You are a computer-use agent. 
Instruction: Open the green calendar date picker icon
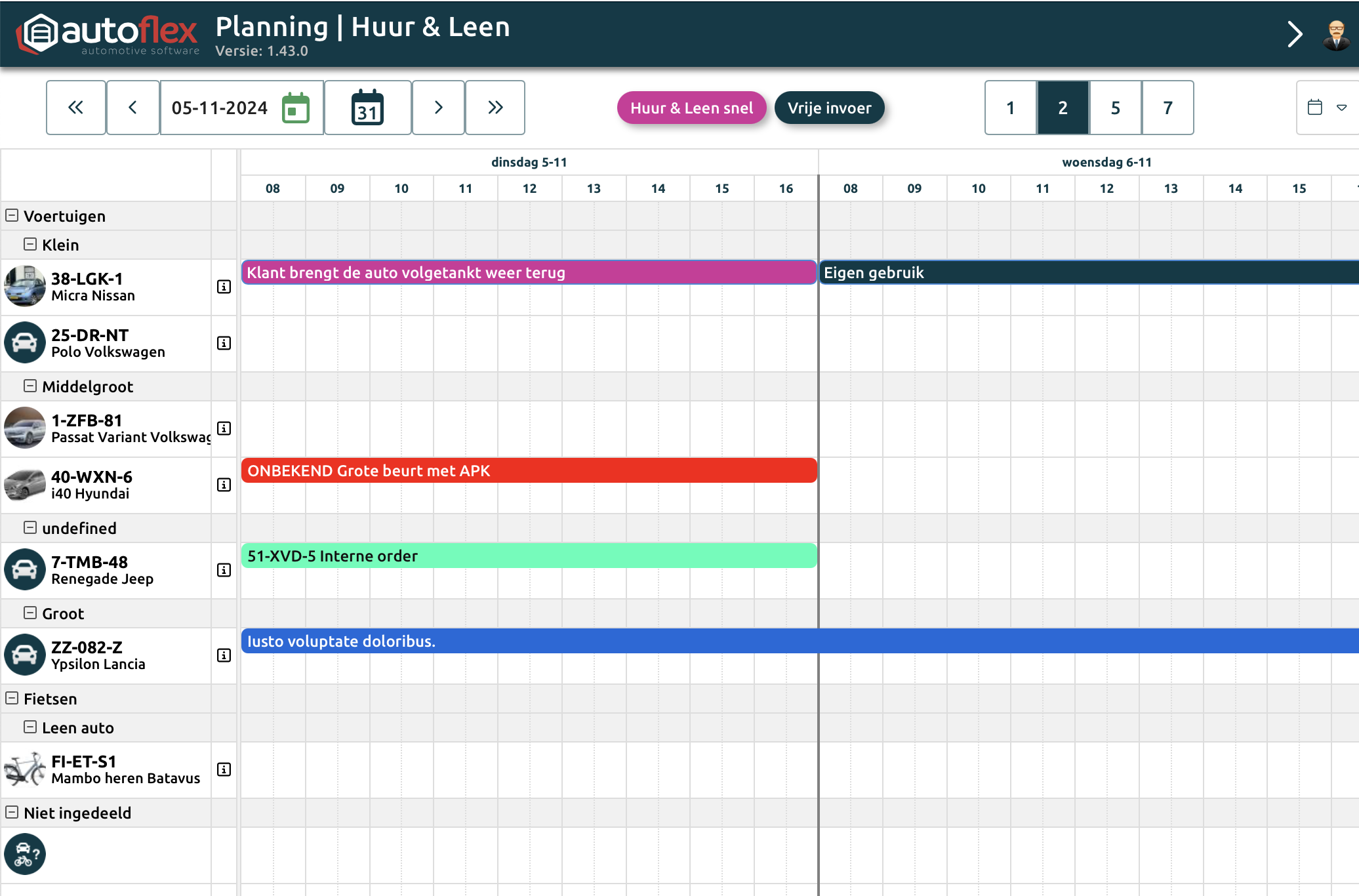[x=295, y=108]
